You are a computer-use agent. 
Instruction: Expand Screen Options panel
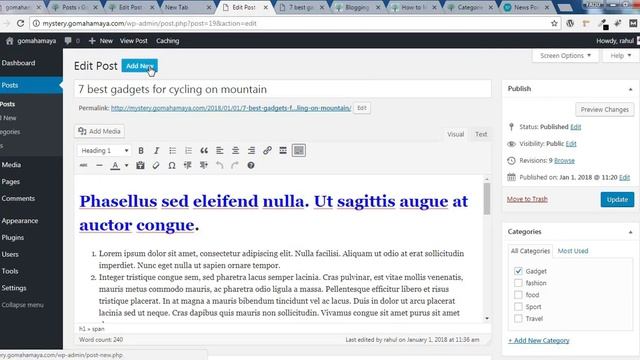(565, 56)
